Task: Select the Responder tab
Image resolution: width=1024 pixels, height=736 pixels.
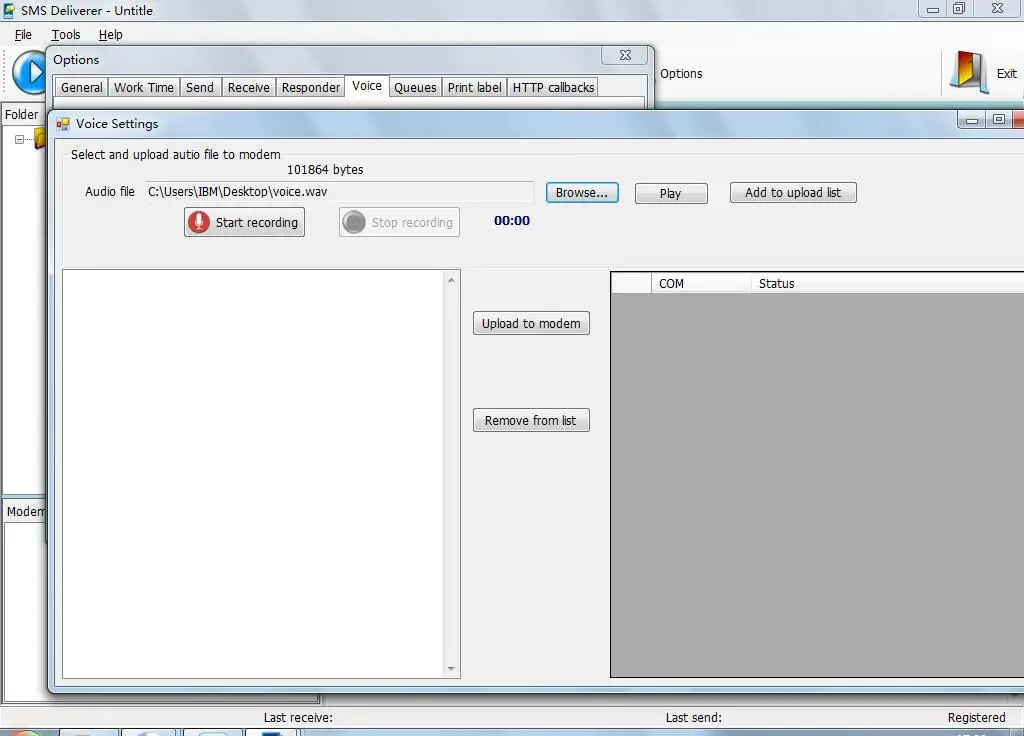Action: 311,88
